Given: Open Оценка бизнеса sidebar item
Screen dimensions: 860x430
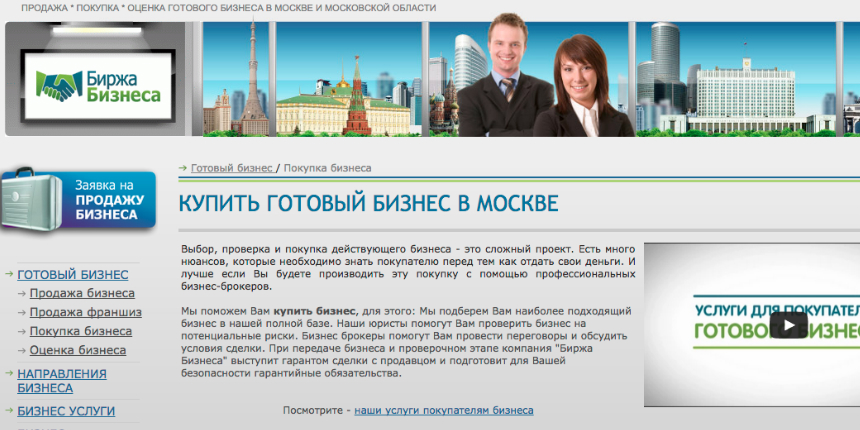Looking at the screenshot, I should pyautogui.click(x=78, y=350).
